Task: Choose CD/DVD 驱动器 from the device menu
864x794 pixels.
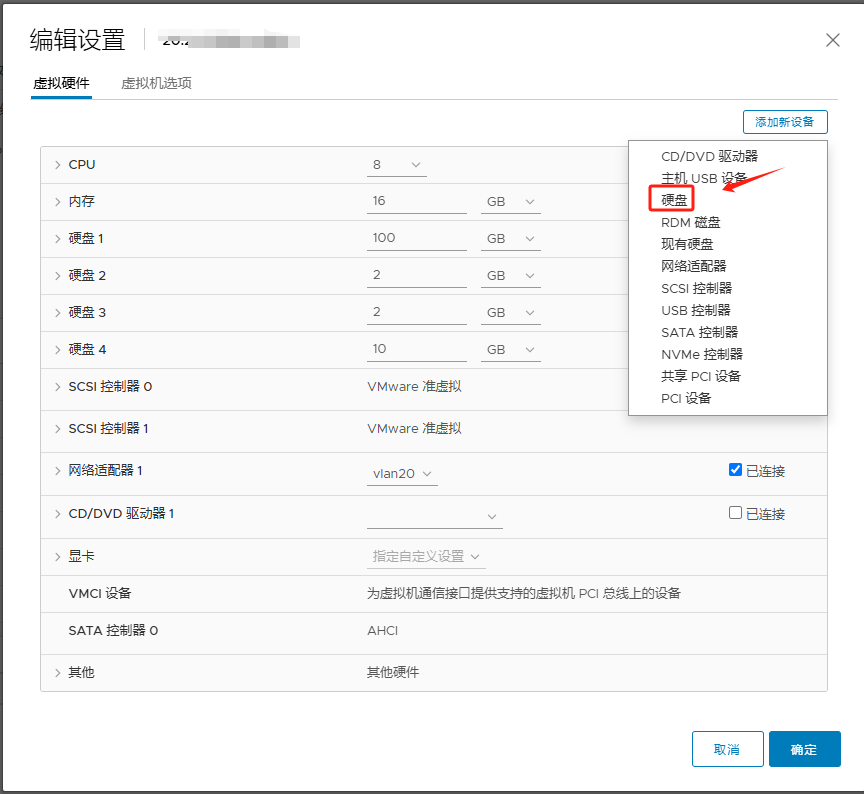Action: pyautogui.click(x=709, y=156)
